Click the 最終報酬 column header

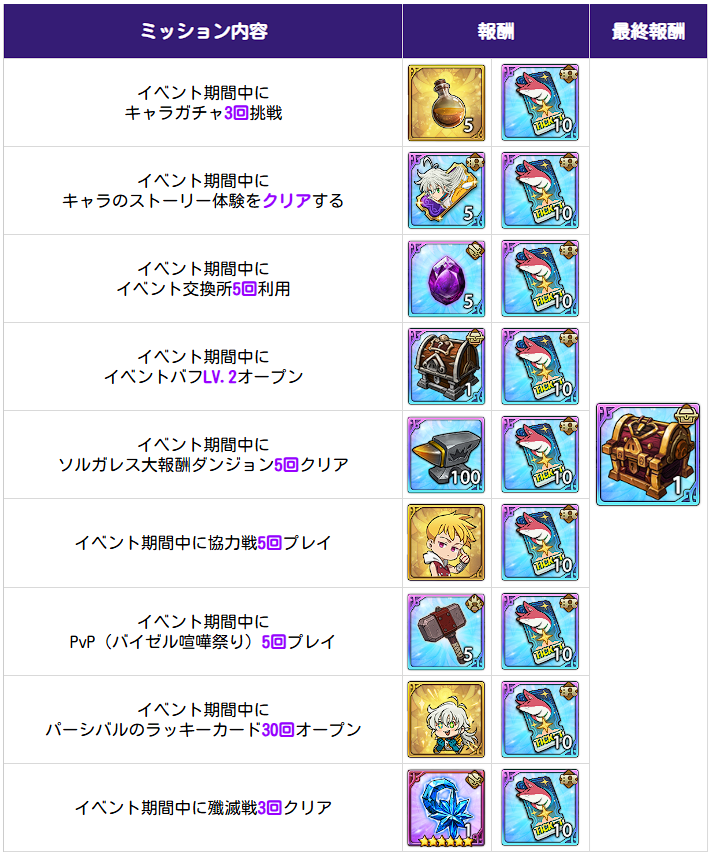click(x=648, y=31)
